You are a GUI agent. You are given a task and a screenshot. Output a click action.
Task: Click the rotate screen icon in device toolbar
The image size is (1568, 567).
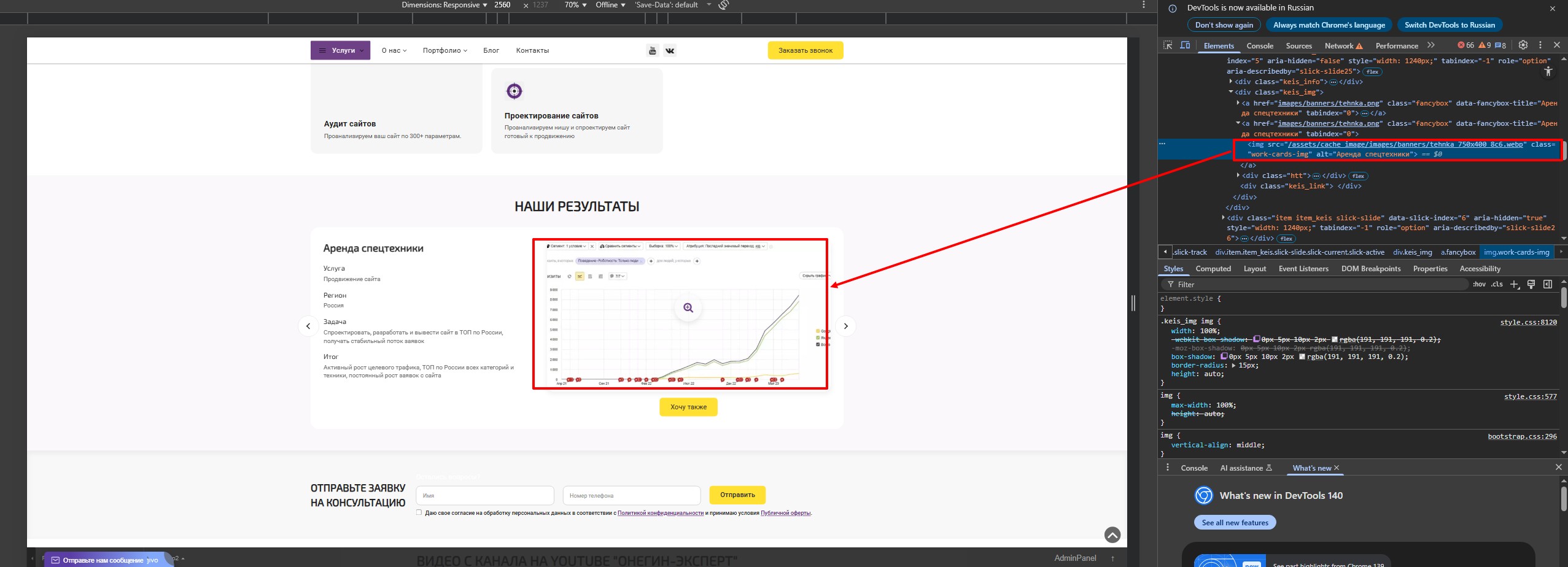724,5
